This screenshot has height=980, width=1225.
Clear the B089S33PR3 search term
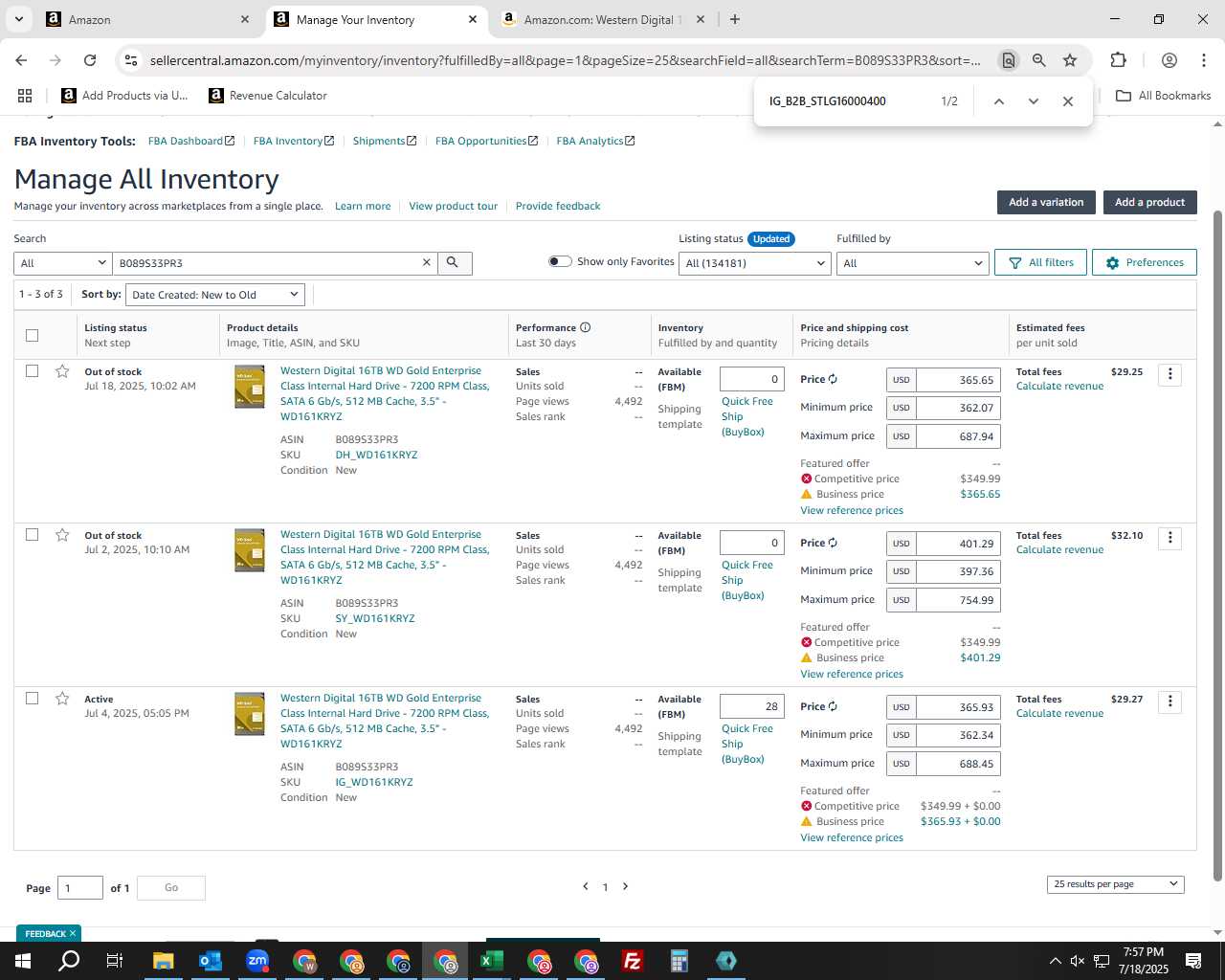pyautogui.click(x=427, y=263)
